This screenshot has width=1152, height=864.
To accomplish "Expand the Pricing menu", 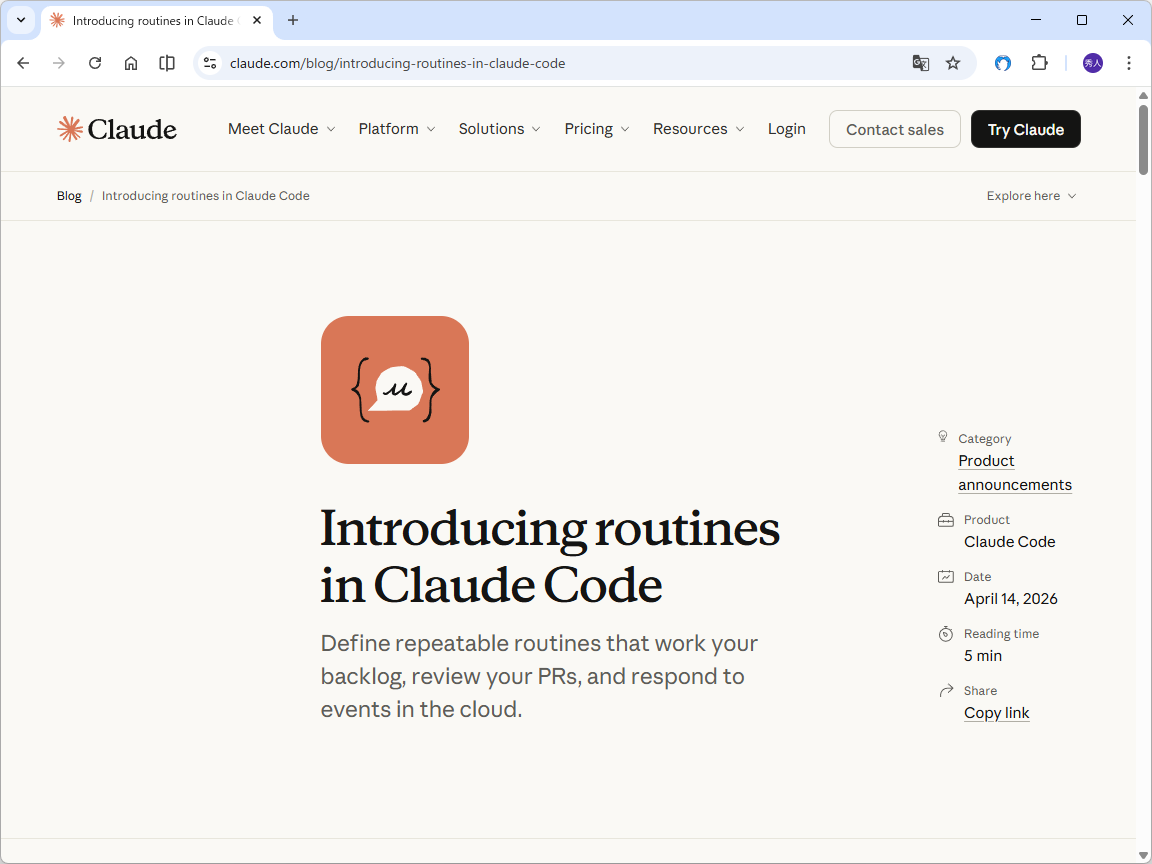I will coord(597,129).
